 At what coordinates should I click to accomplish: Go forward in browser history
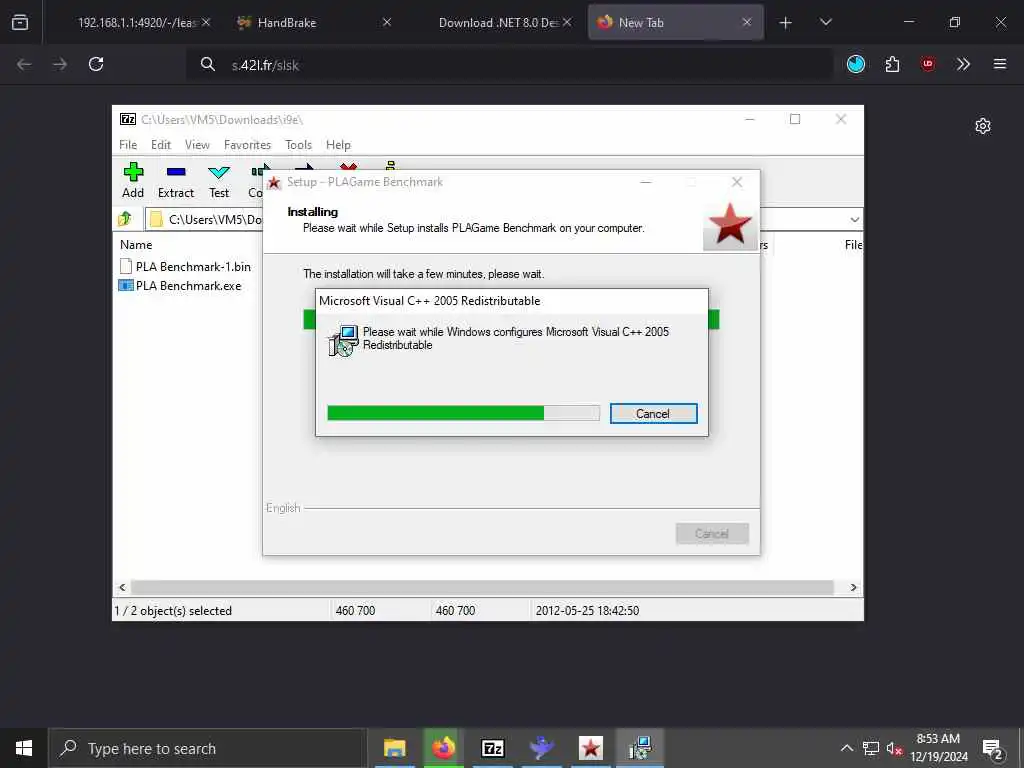point(59,64)
